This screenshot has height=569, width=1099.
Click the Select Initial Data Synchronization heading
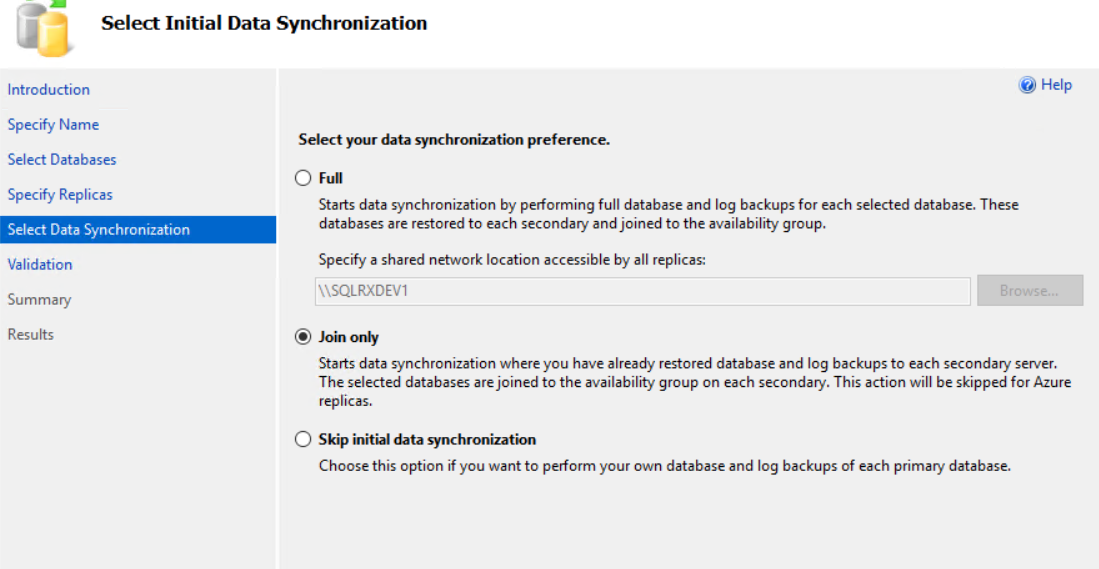(x=264, y=23)
